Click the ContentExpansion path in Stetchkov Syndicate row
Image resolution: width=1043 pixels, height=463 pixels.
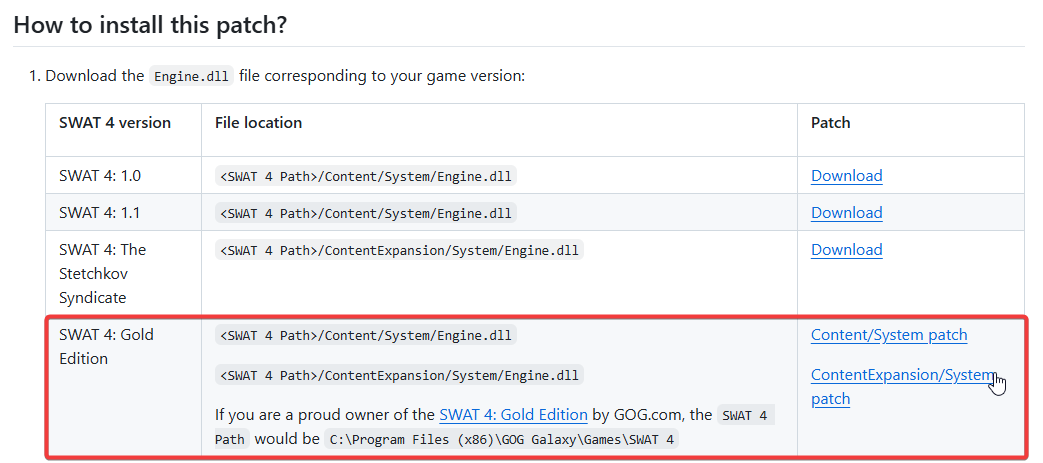coord(399,250)
